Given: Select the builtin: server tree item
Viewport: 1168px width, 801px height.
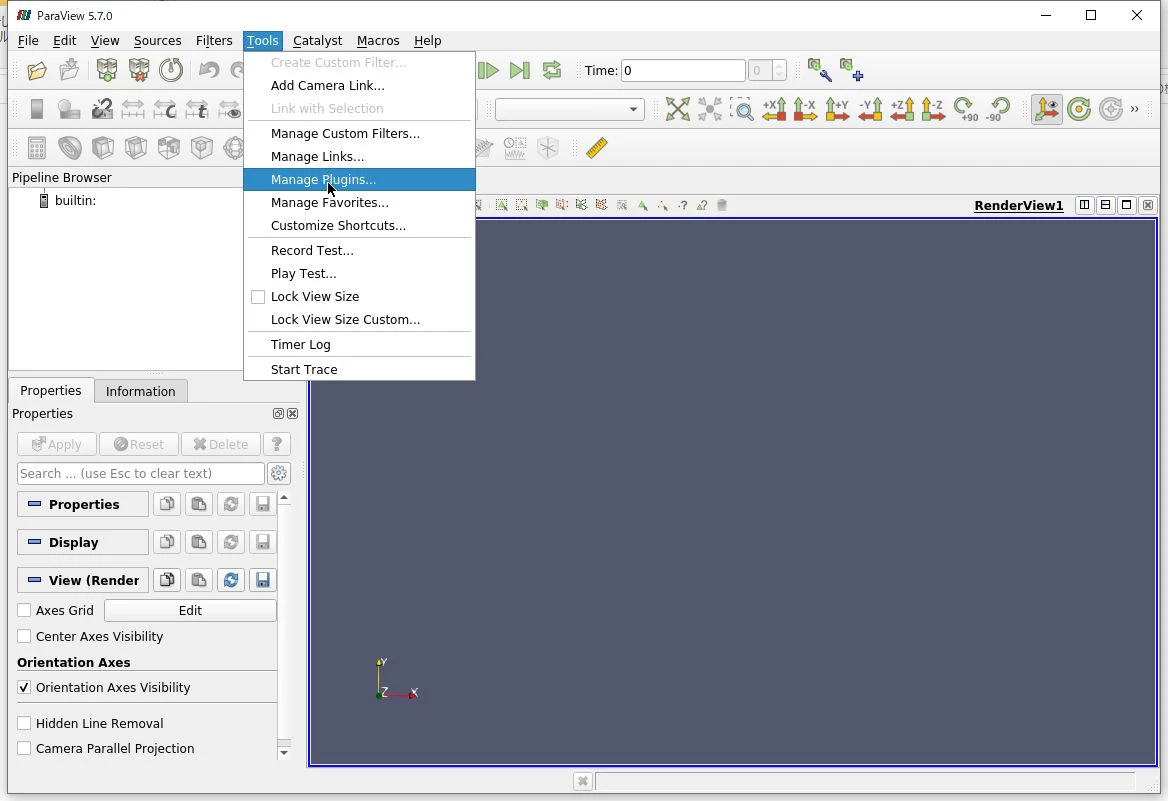Looking at the screenshot, I should click(75, 200).
